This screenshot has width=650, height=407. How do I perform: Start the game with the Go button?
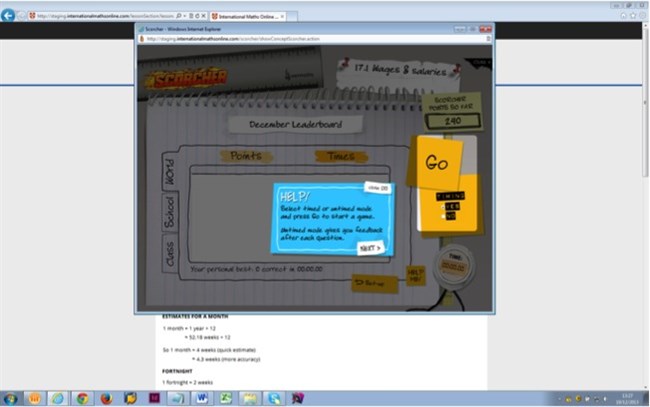436,163
